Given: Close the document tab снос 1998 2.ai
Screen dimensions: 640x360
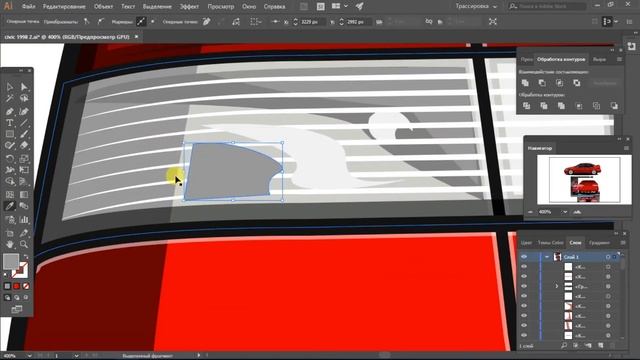Looking at the screenshot, I should (136, 37).
